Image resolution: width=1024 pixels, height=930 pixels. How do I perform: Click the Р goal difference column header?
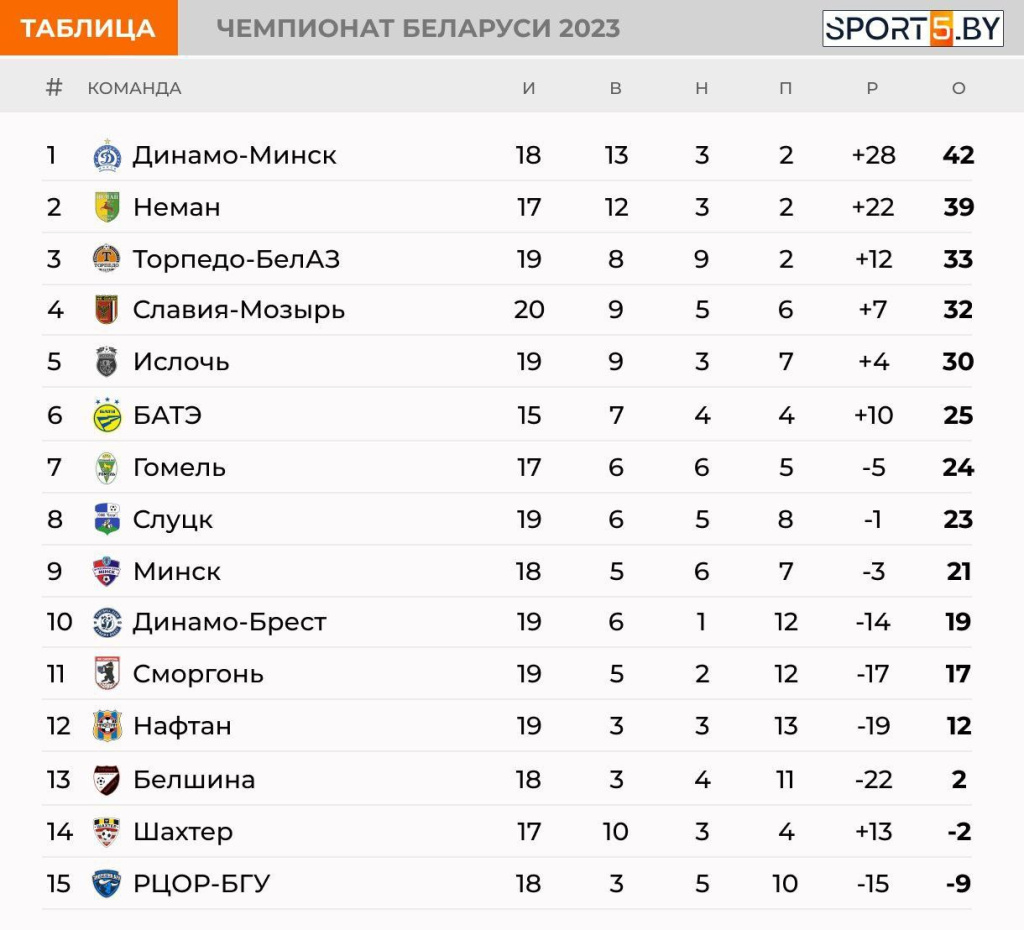(872, 88)
